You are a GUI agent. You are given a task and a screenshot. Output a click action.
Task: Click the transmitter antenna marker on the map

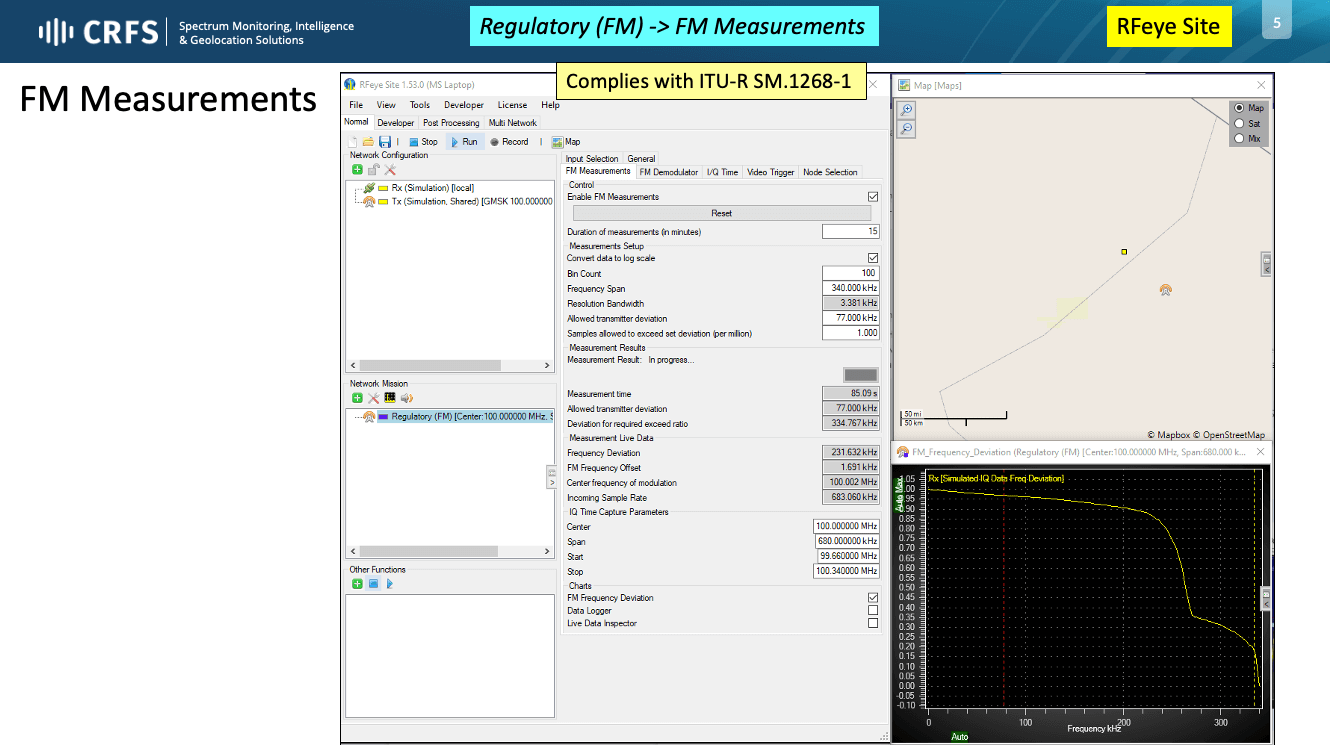[x=1165, y=290]
